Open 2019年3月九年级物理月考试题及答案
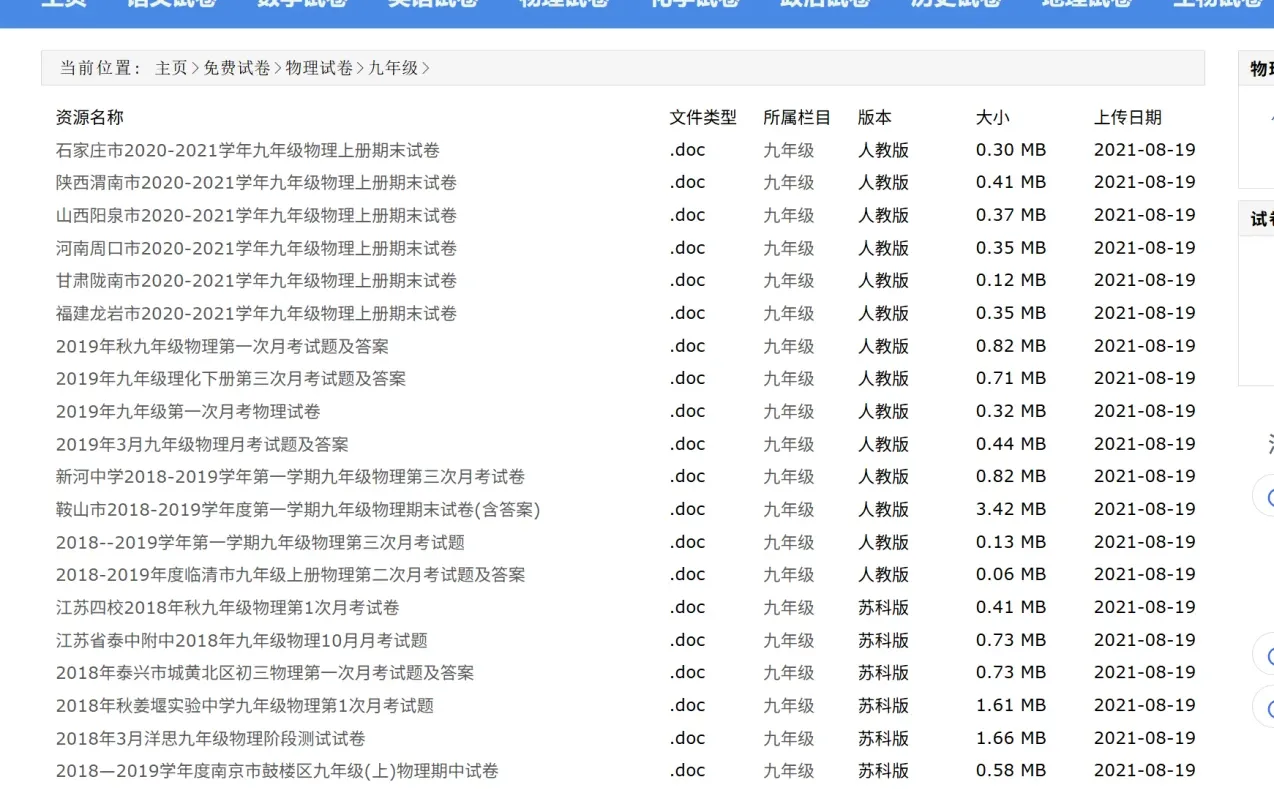The height and width of the screenshot is (789, 1274). [x=202, y=444]
